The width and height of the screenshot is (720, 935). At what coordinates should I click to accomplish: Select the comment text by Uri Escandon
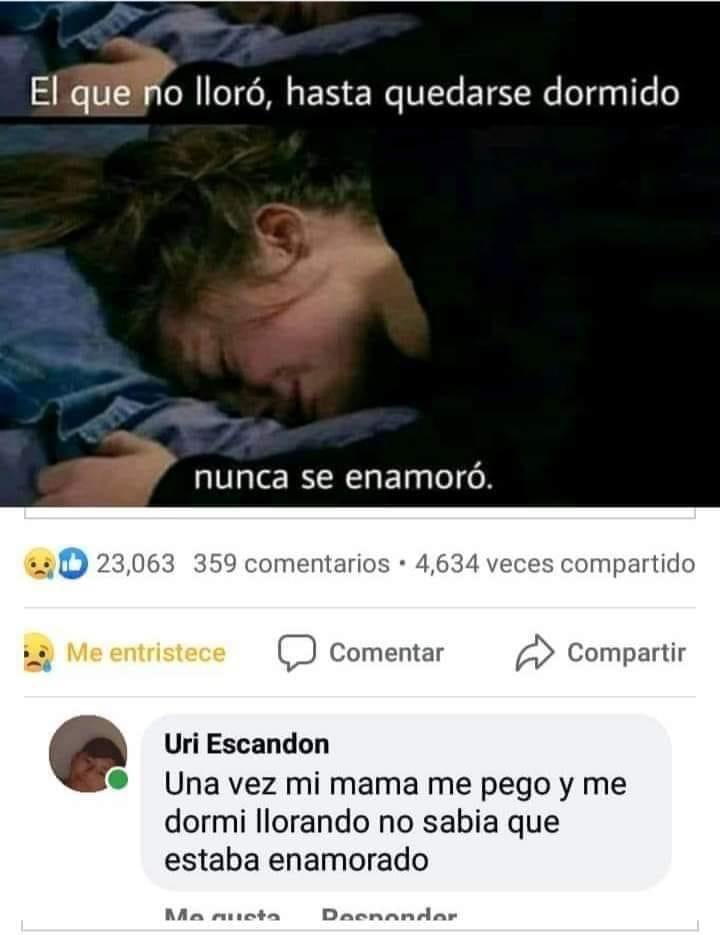tap(395, 822)
